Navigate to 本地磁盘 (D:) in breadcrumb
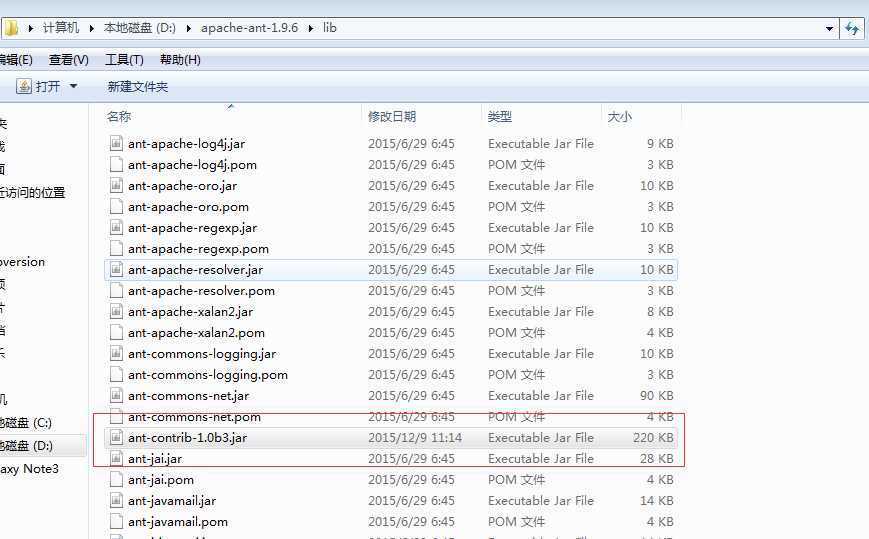This screenshot has height=539, width=869. coord(140,28)
